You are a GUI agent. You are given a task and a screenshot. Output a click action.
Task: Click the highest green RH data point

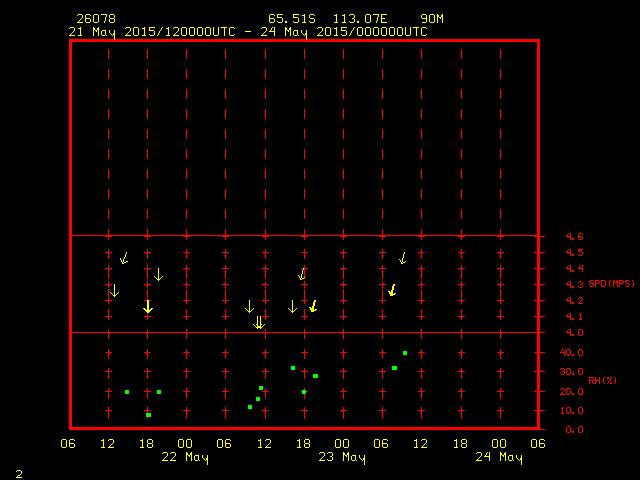[405, 353]
